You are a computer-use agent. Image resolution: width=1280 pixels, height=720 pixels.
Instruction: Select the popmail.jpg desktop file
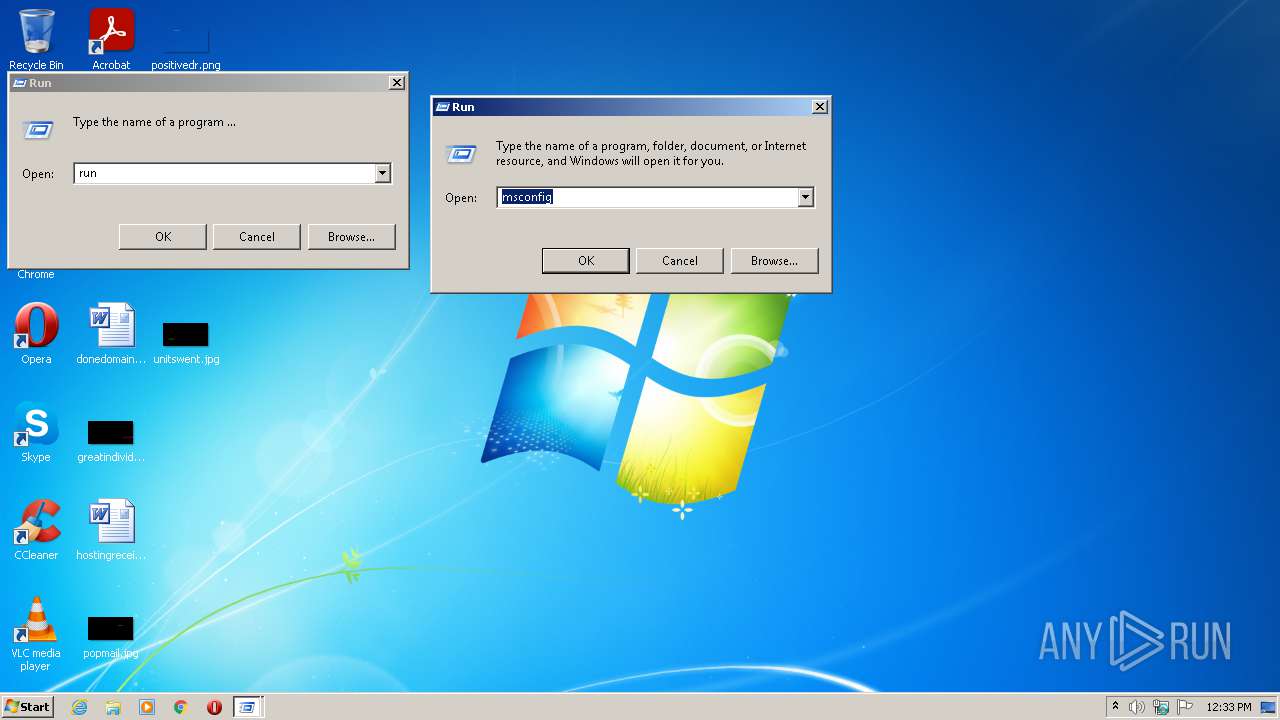coord(111,636)
